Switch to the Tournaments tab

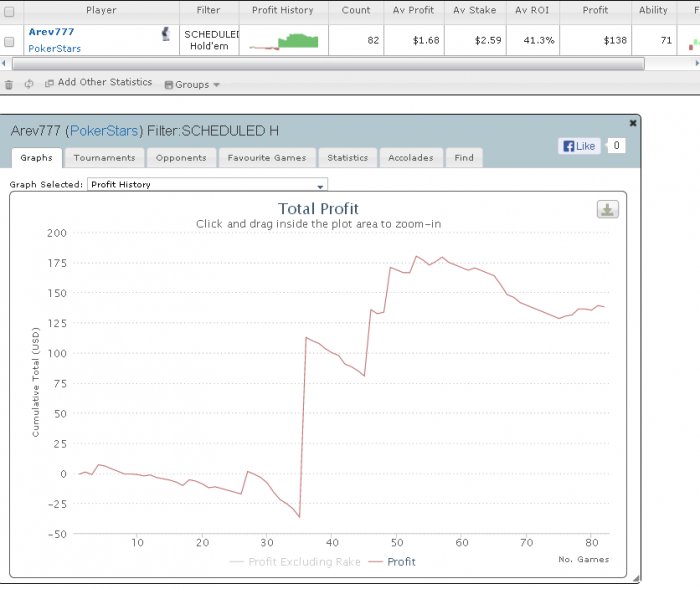click(x=104, y=158)
